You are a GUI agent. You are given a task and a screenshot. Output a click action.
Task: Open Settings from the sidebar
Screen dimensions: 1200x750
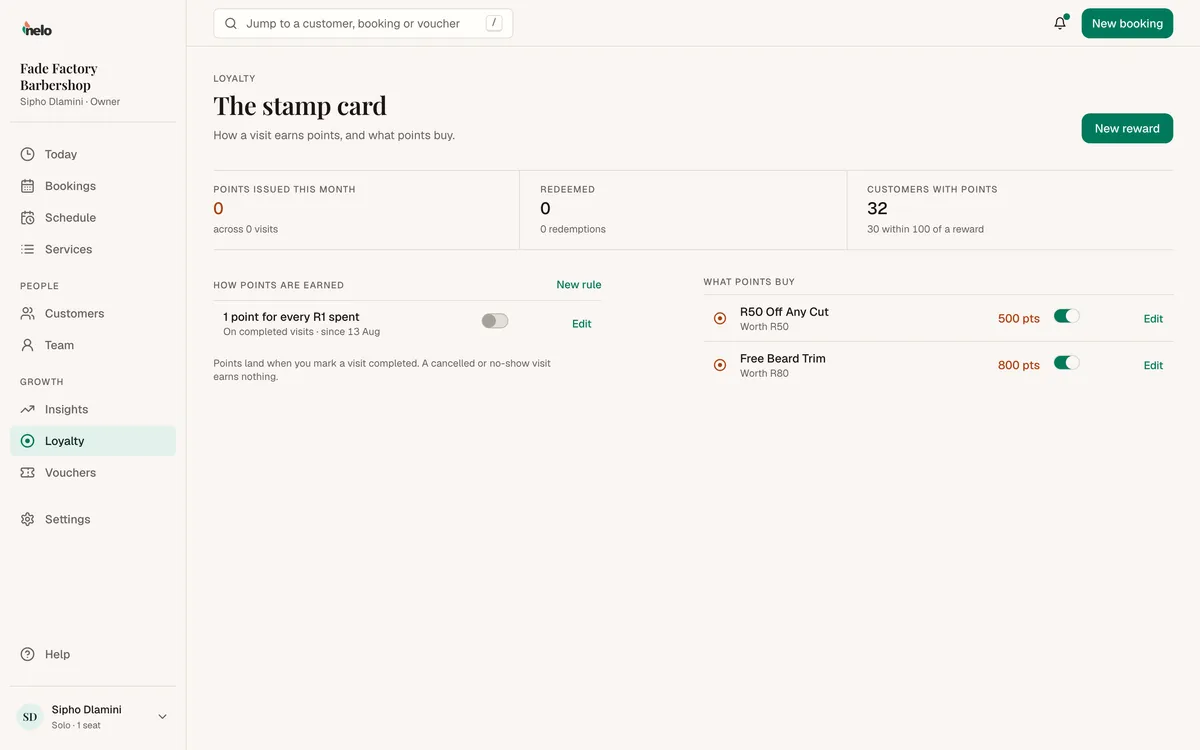click(x=93, y=519)
